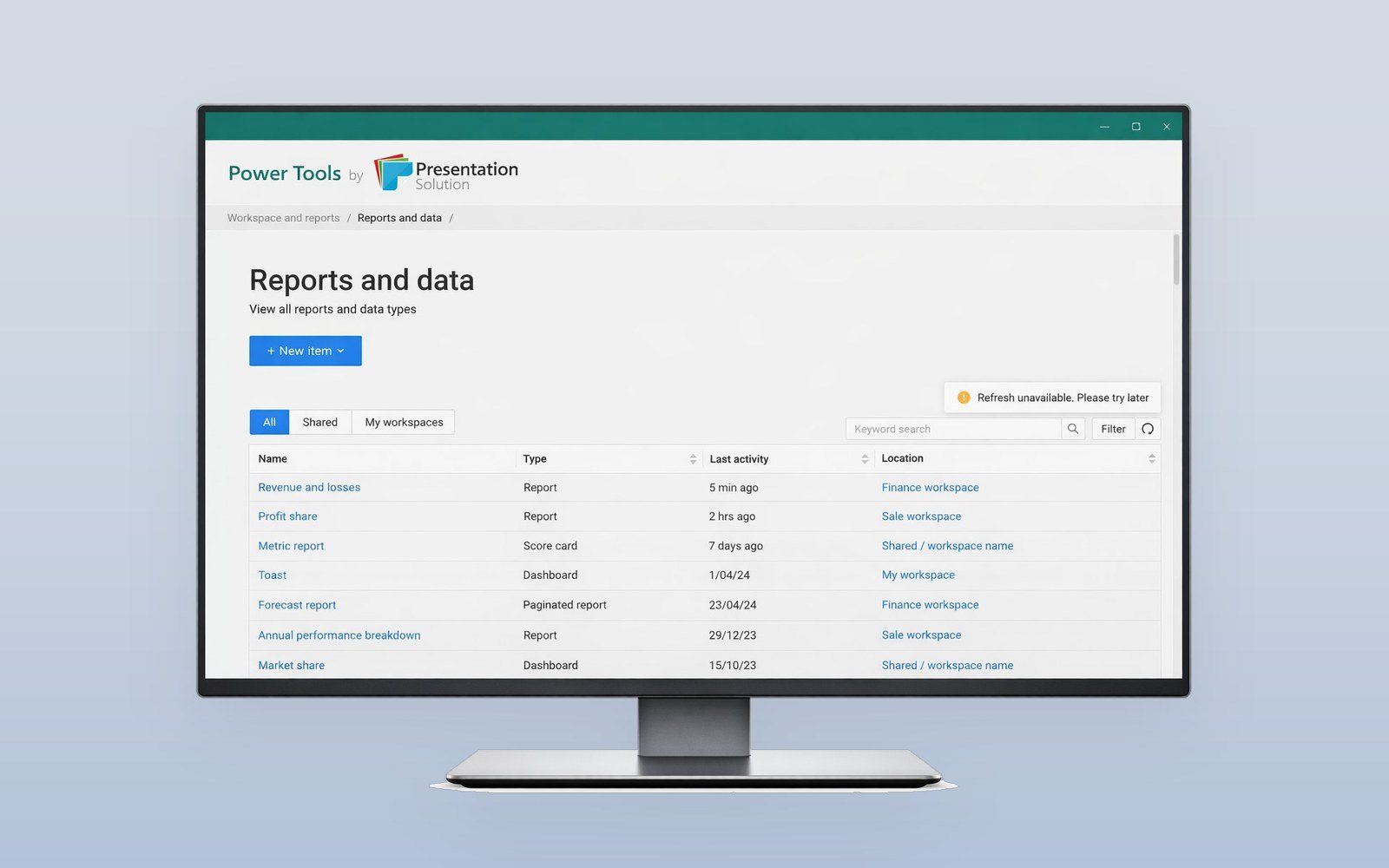Select the My workspaces tab

click(x=404, y=422)
